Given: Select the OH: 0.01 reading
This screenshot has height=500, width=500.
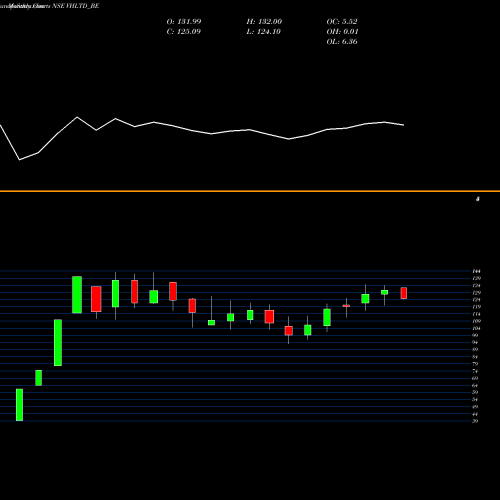Looking at the screenshot, I should click(342, 32).
